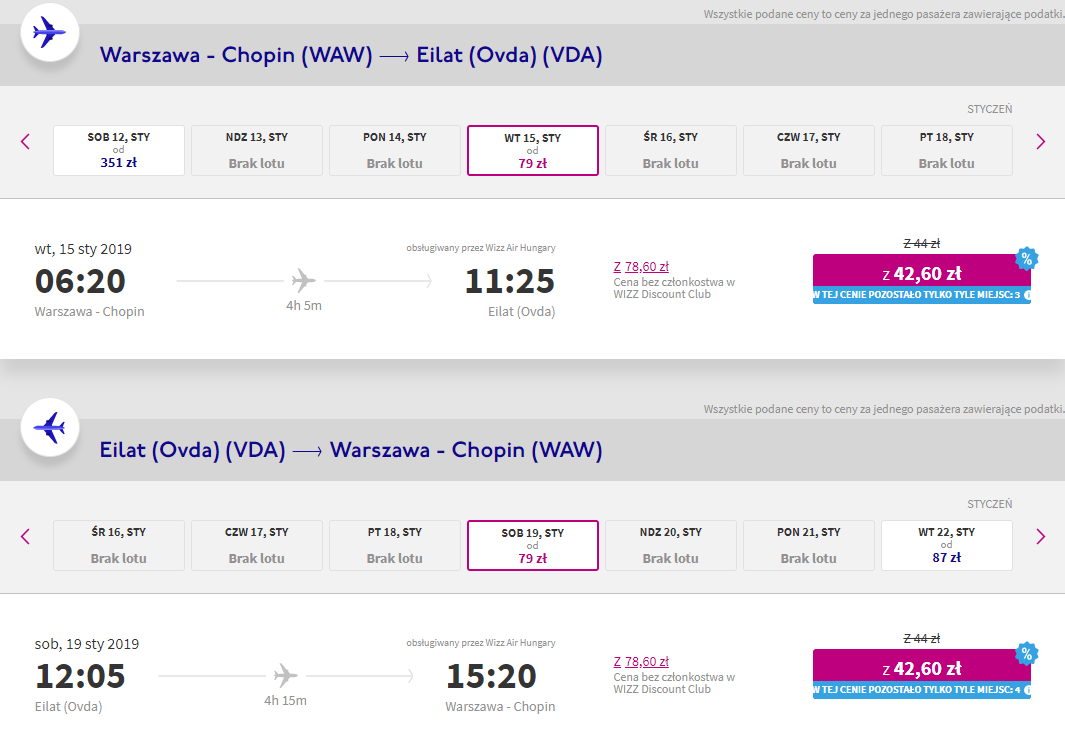The height and width of the screenshot is (754, 1065).
Task: Show earlier outbound dates with left arrow
Action: point(26,141)
